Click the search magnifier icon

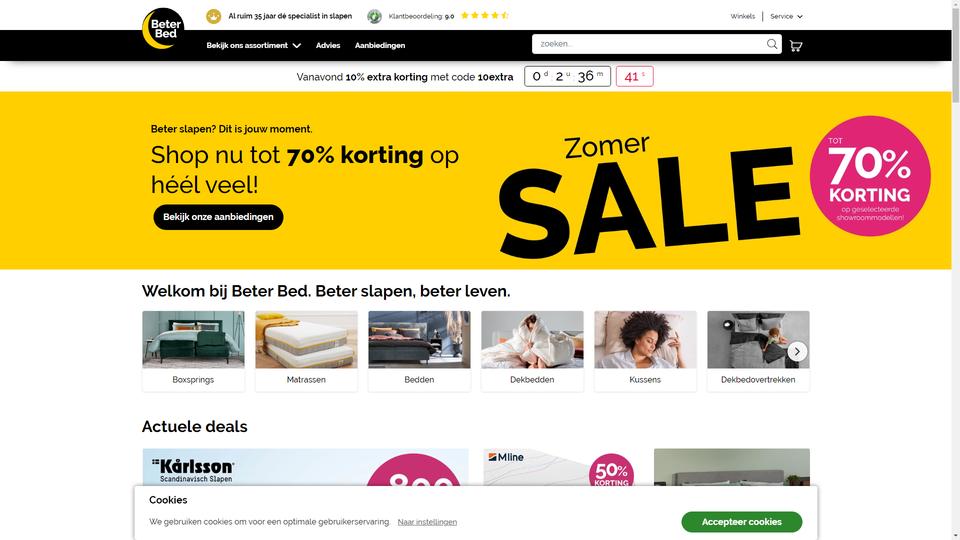[x=771, y=44]
